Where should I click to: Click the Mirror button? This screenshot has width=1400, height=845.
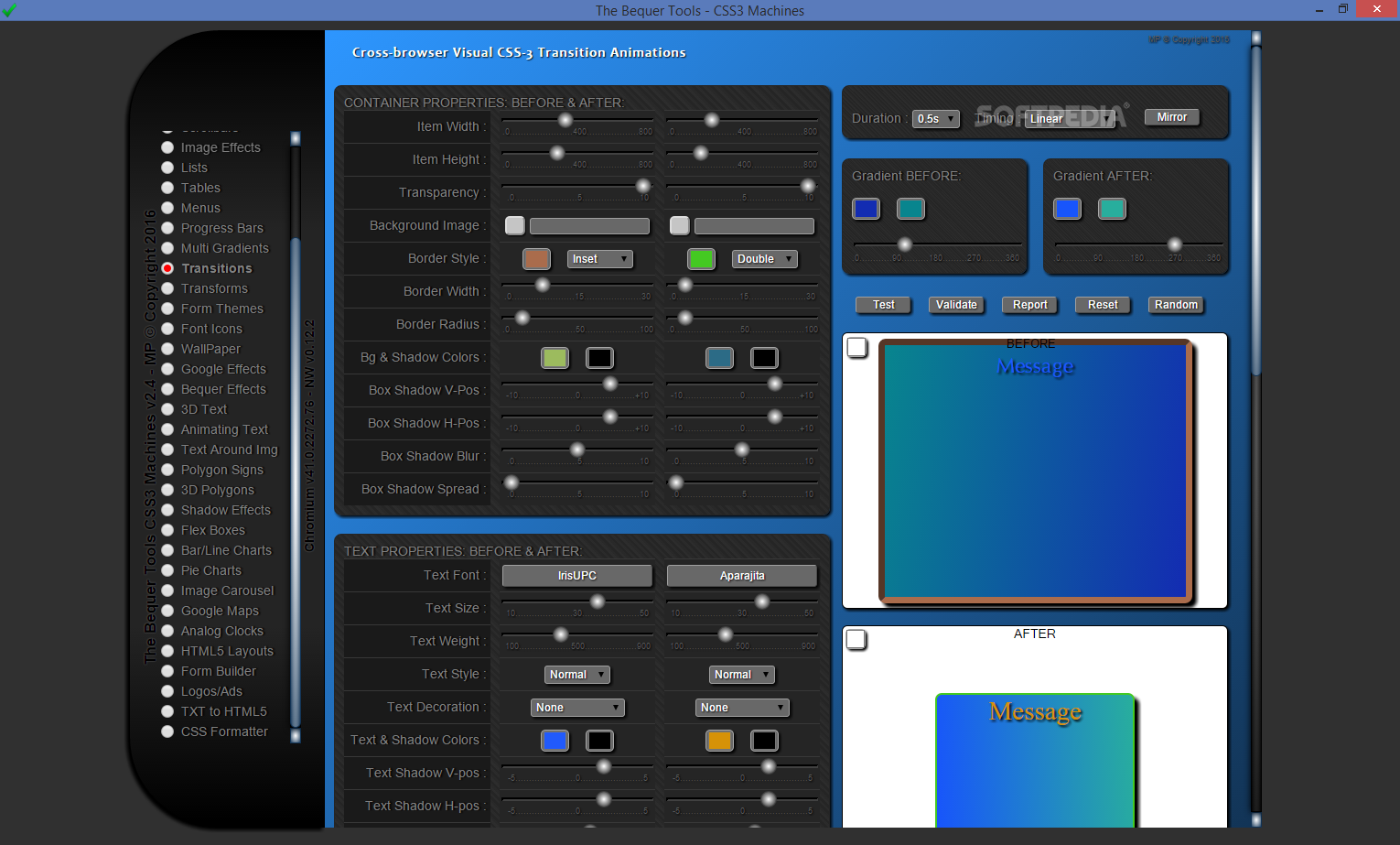coord(1171,117)
